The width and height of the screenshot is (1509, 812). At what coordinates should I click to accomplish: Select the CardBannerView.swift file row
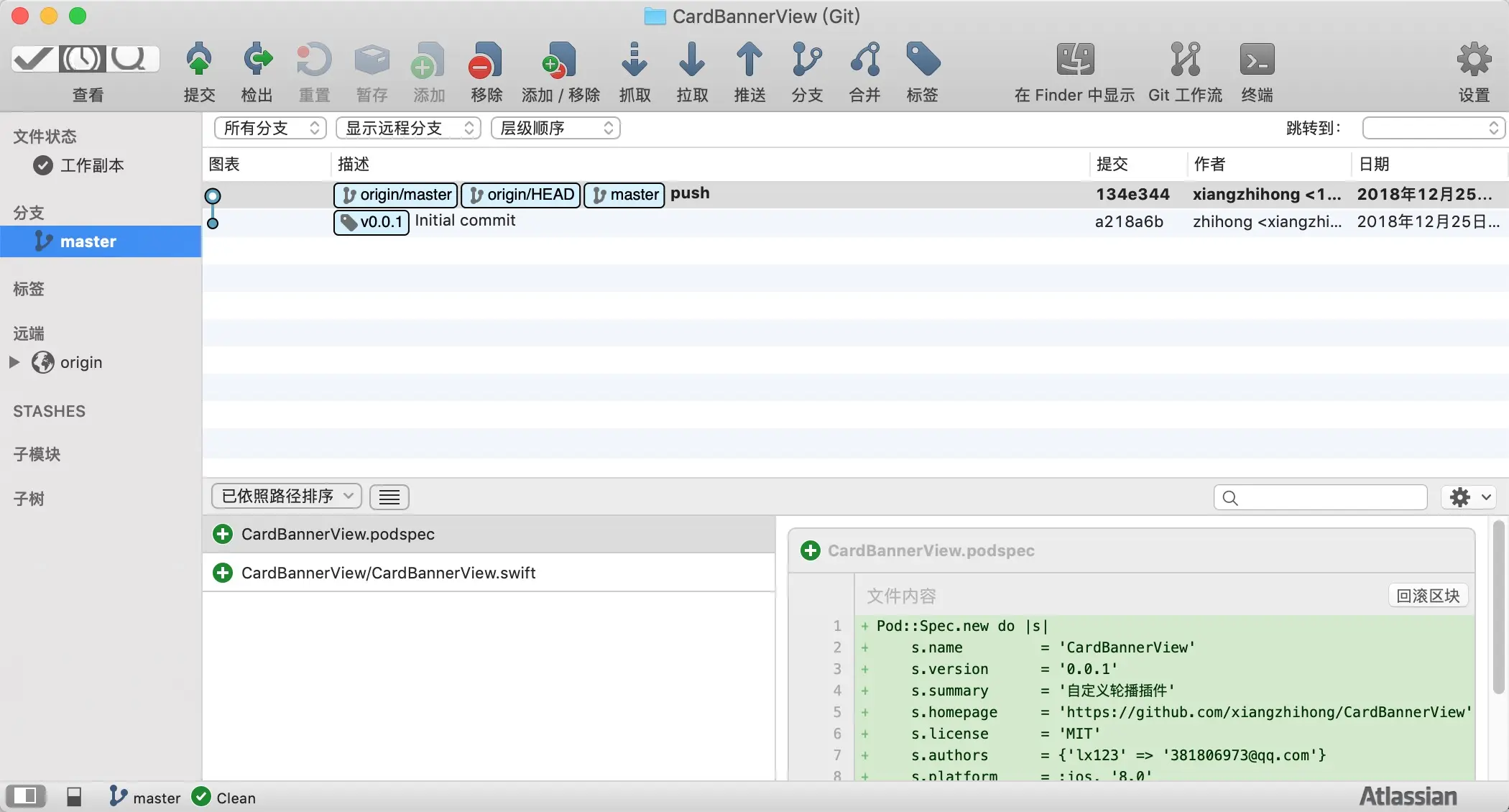point(388,573)
